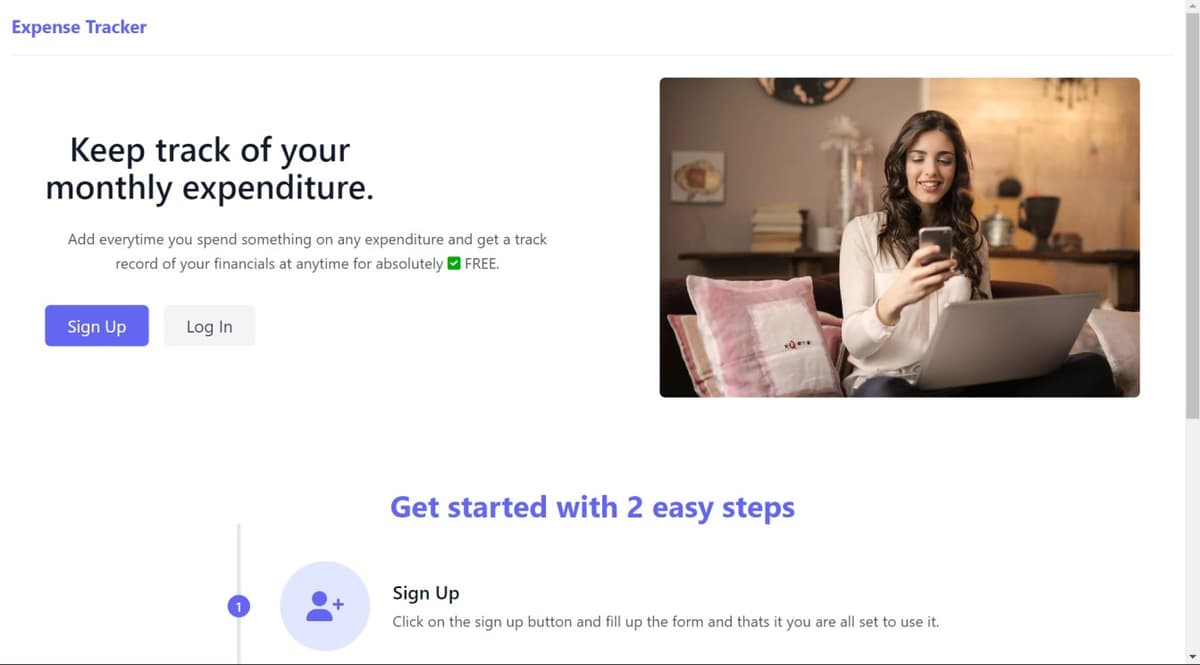Image resolution: width=1200 pixels, height=665 pixels.
Task: Click the scrollbar up arrow
Action: pyautogui.click(x=1192, y=7)
